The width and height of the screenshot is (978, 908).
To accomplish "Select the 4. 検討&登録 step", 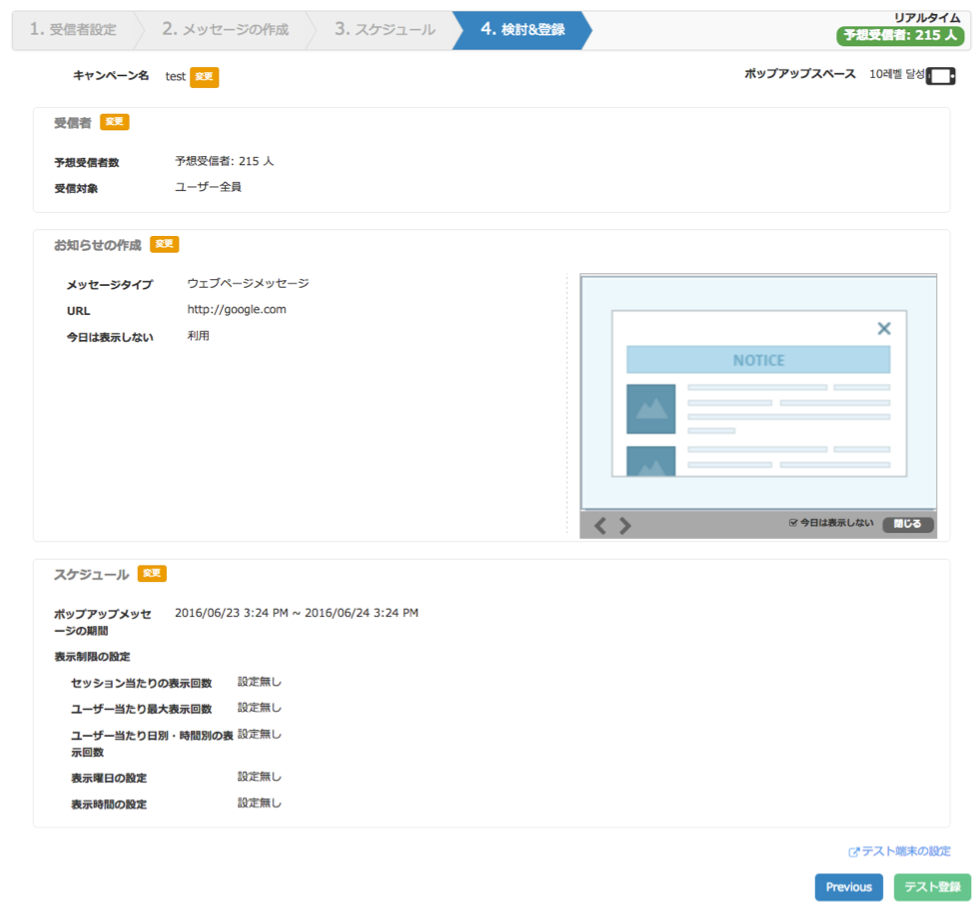I will 522,30.
